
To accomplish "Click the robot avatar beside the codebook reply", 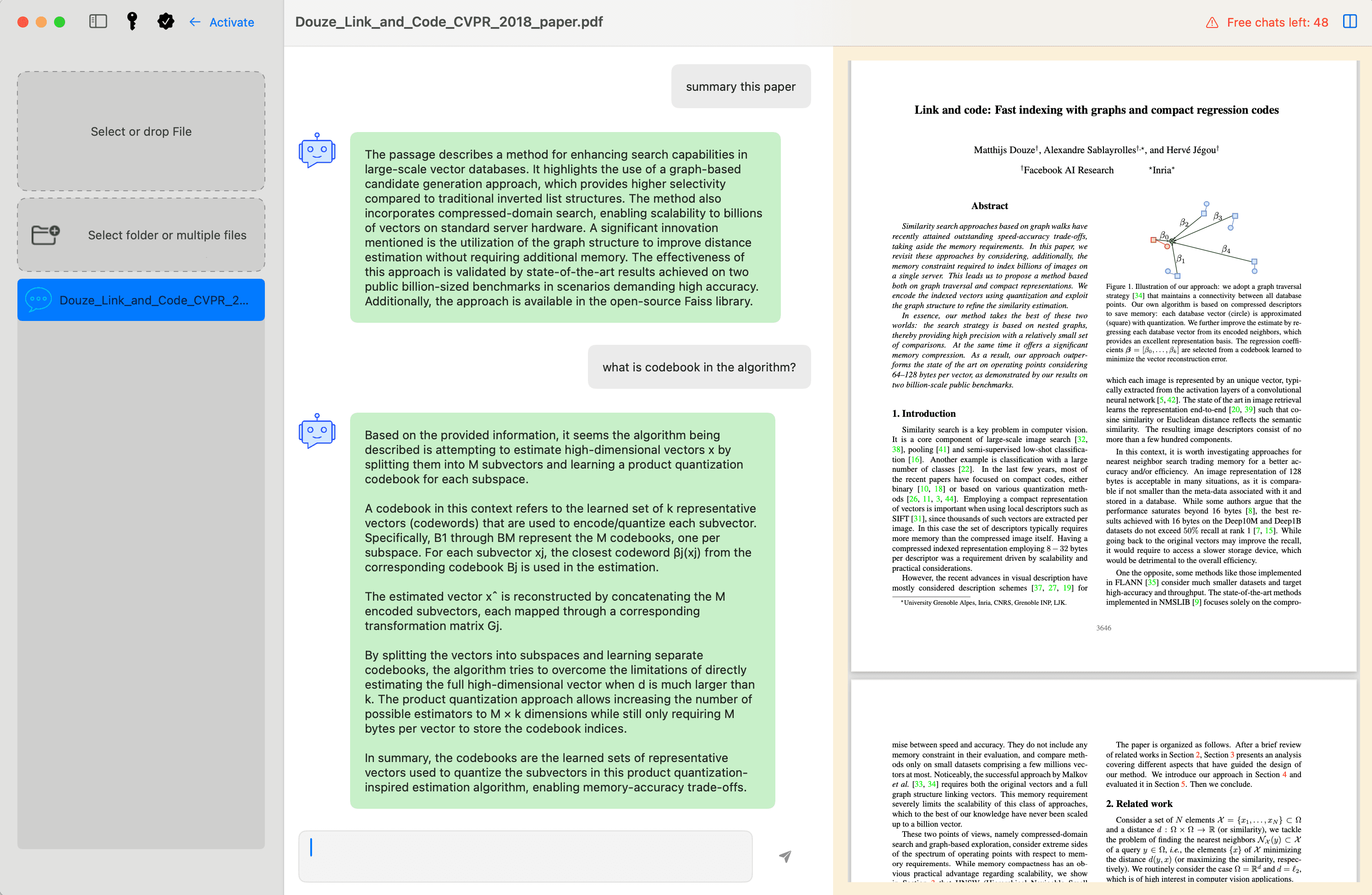I will (x=317, y=431).
